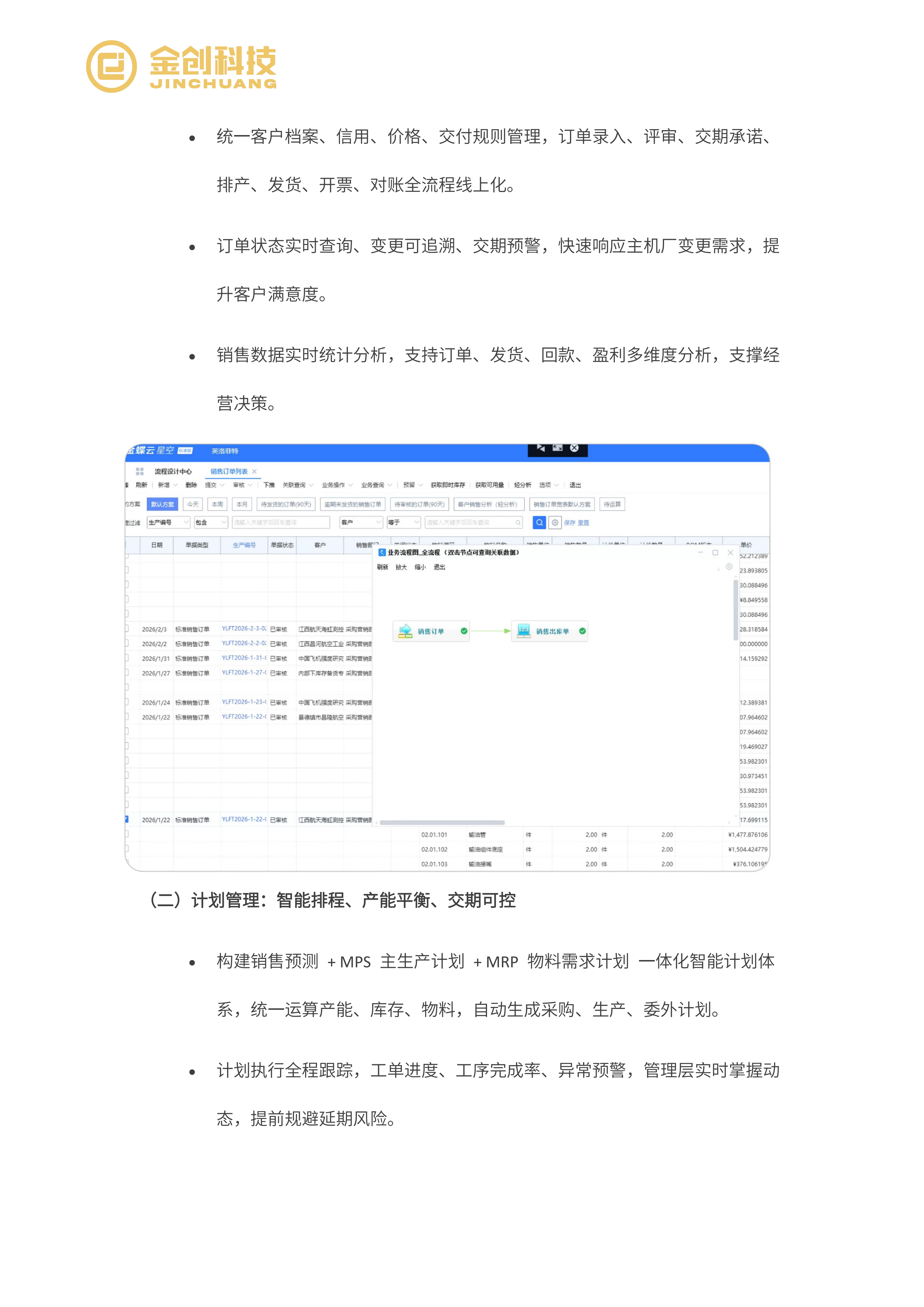Choose the 待发货的订单(90天) scheme
924x1307 pixels.
pos(286,504)
